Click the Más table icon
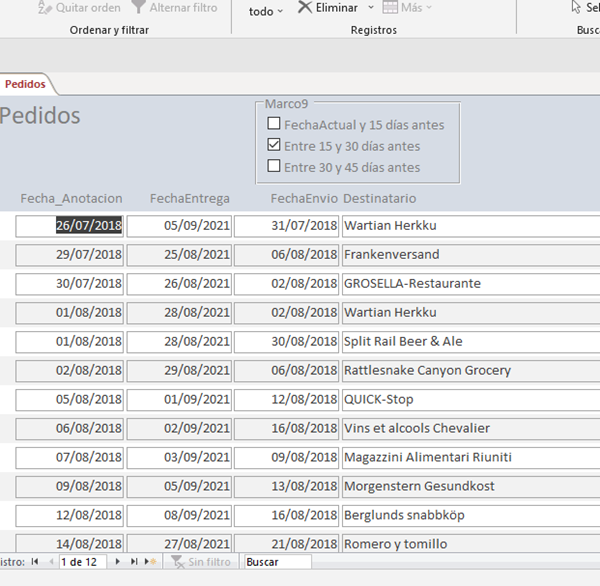 click(x=390, y=7)
